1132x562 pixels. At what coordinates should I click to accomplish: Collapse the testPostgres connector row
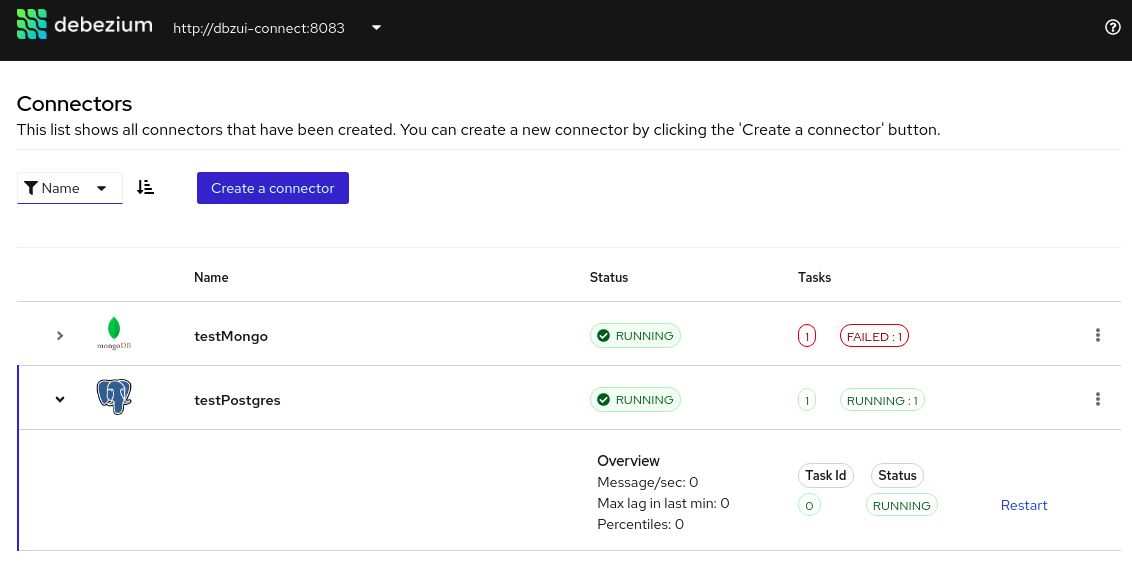click(60, 400)
